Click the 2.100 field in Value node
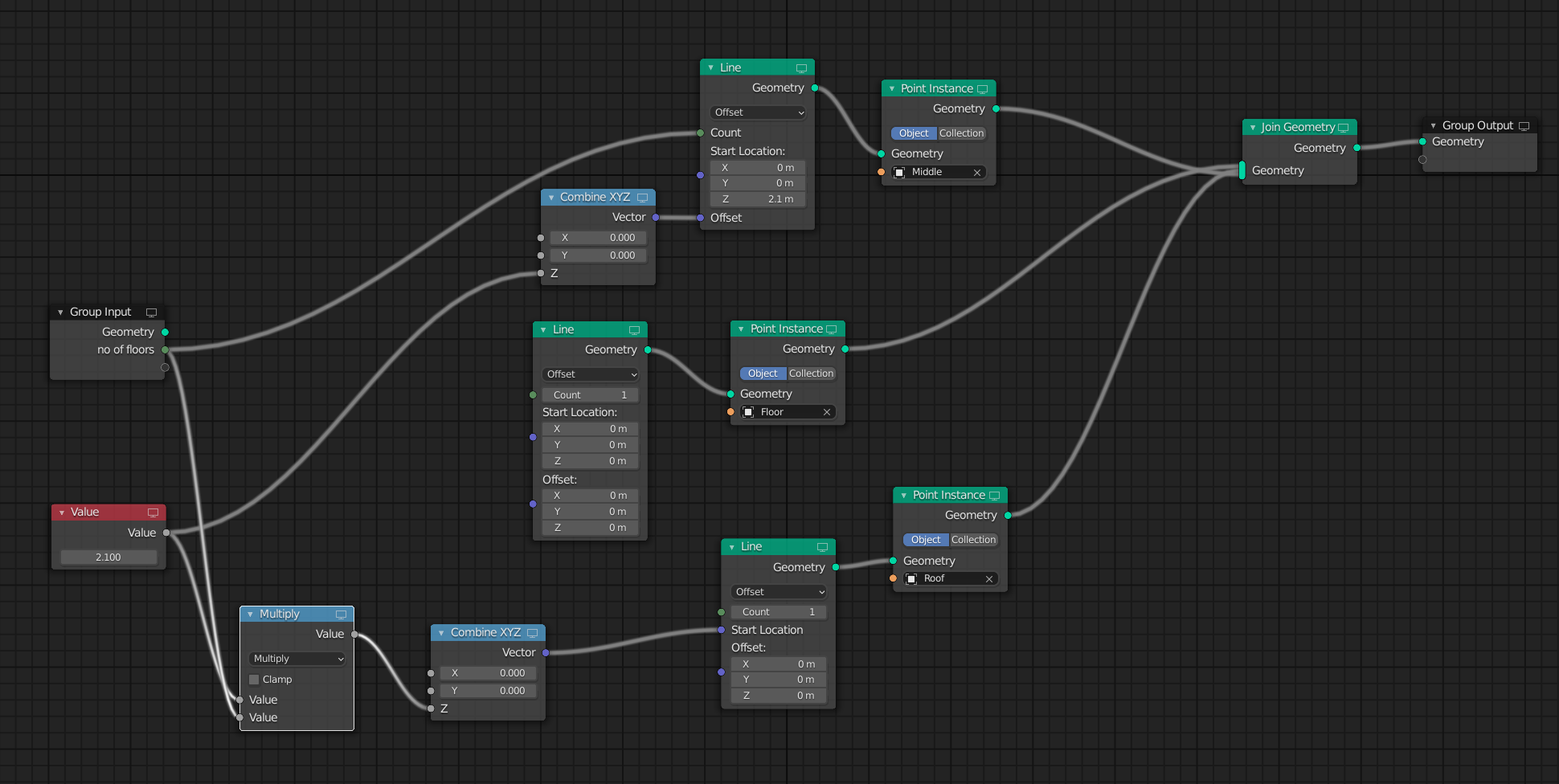This screenshot has height=784, width=1559. pyautogui.click(x=108, y=557)
